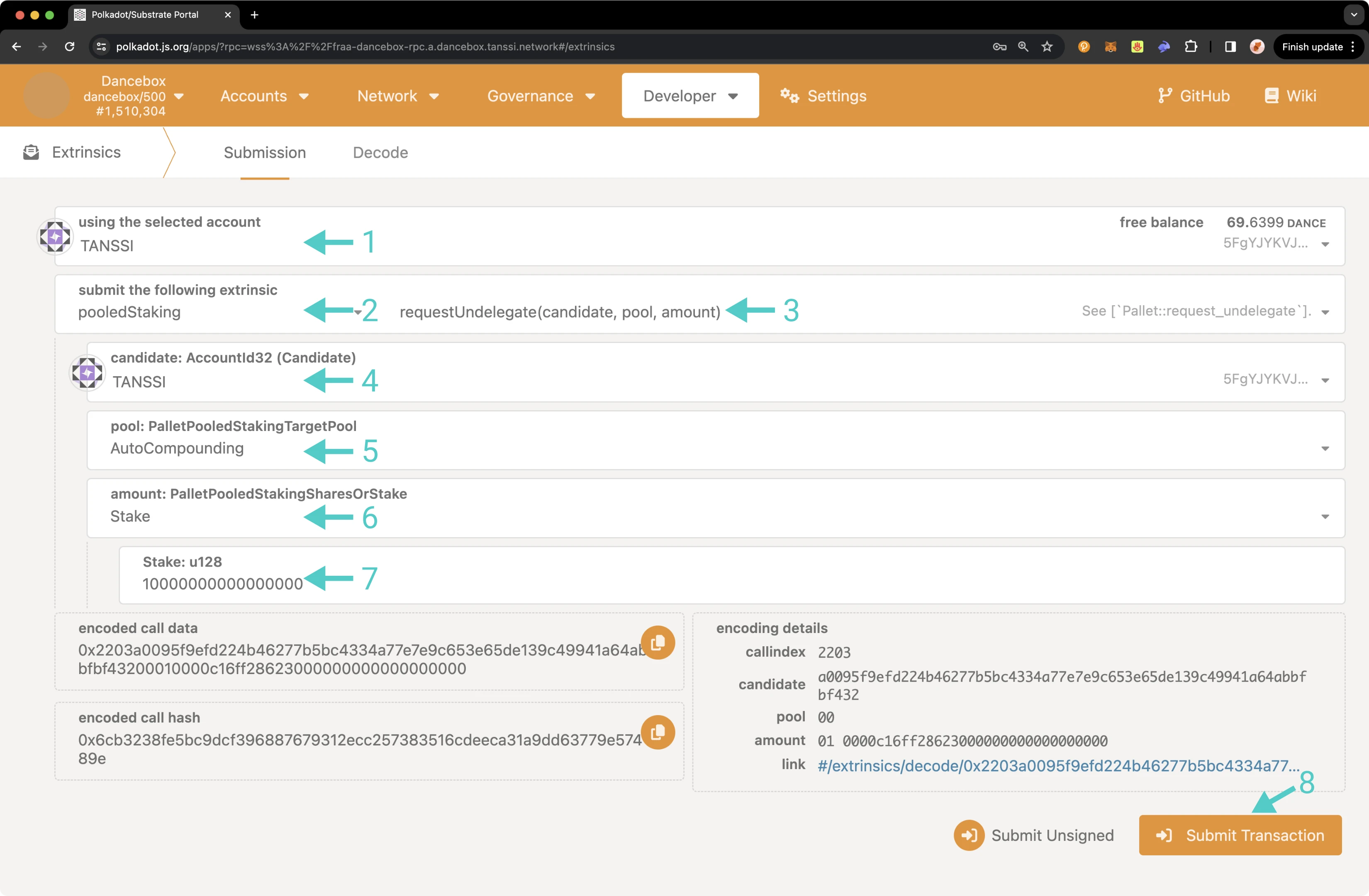Go forward in browser history
This screenshot has height=896, width=1369.
[43, 46]
